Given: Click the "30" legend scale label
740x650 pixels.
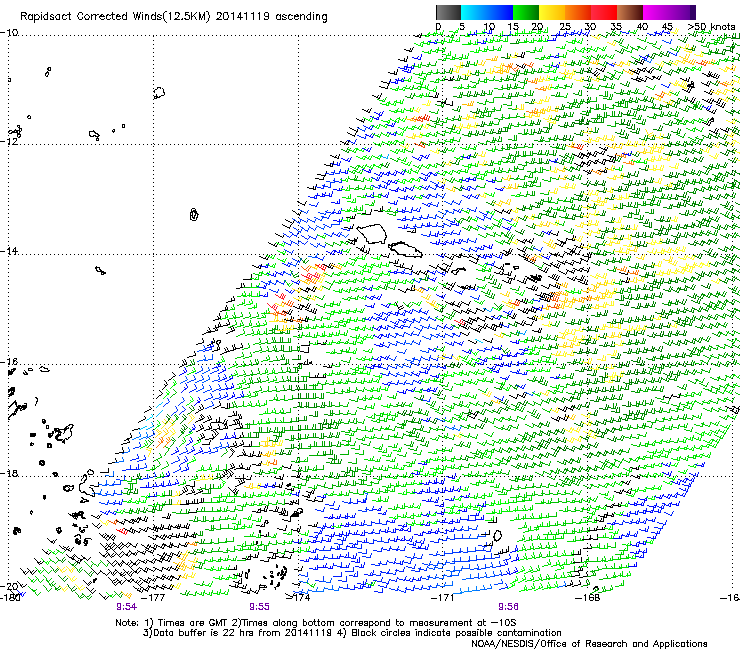Looking at the screenshot, I should click(590, 27).
